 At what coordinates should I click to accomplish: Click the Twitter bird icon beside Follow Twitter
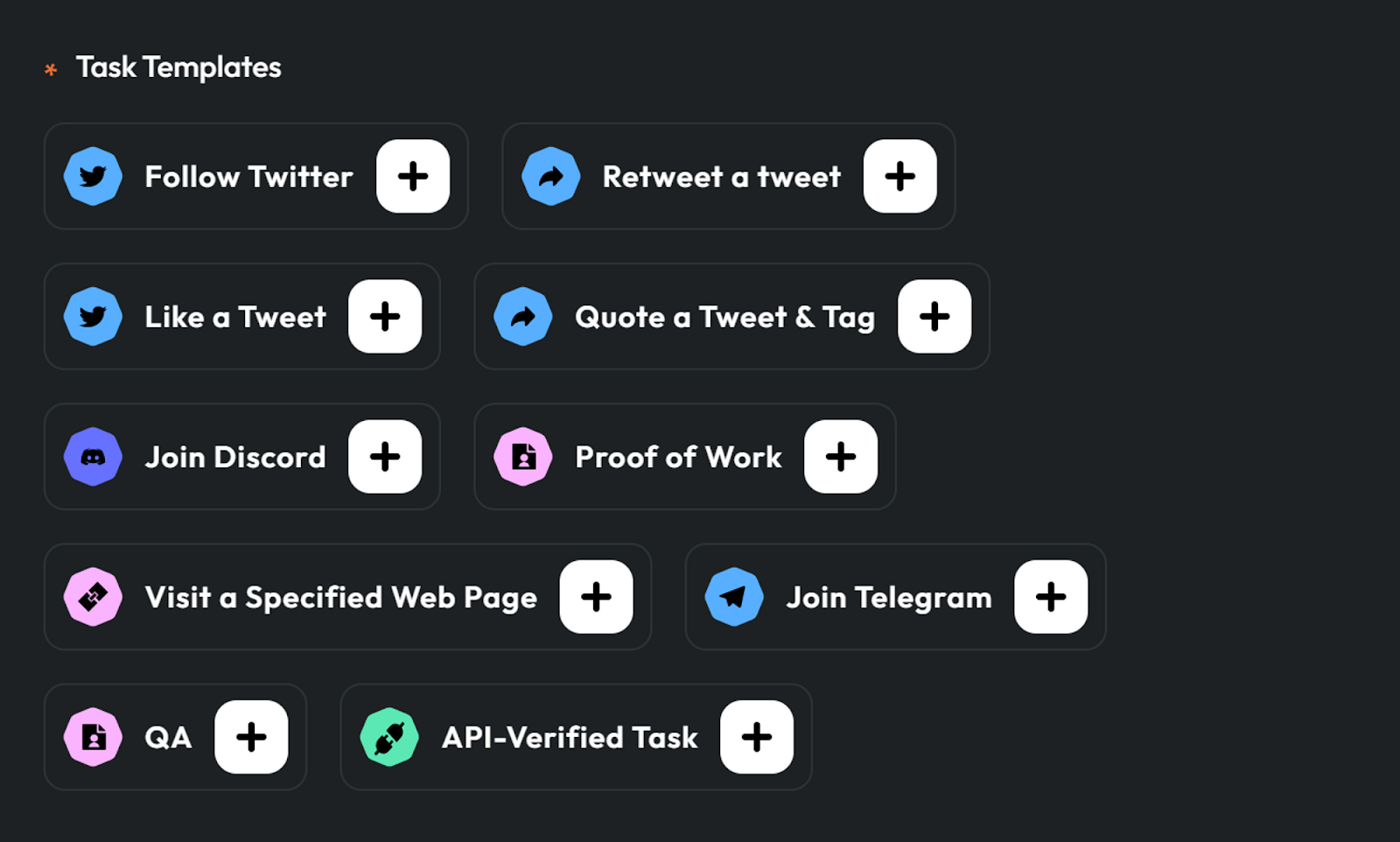93,177
